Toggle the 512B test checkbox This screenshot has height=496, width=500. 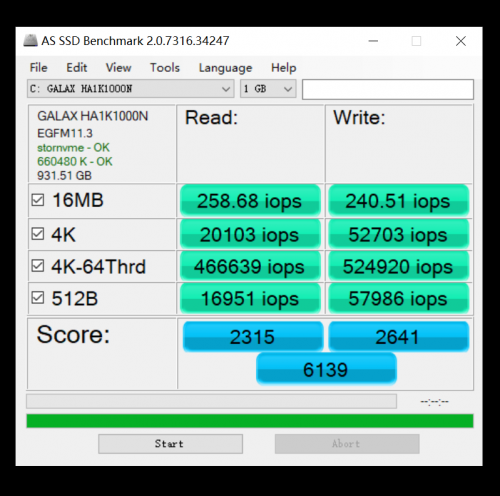[38, 298]
